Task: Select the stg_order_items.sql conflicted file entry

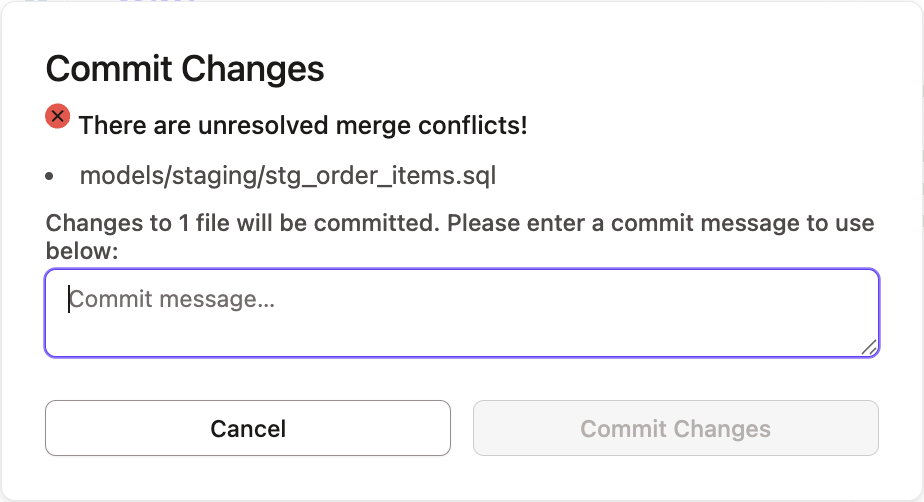Action: click(288, 177)
